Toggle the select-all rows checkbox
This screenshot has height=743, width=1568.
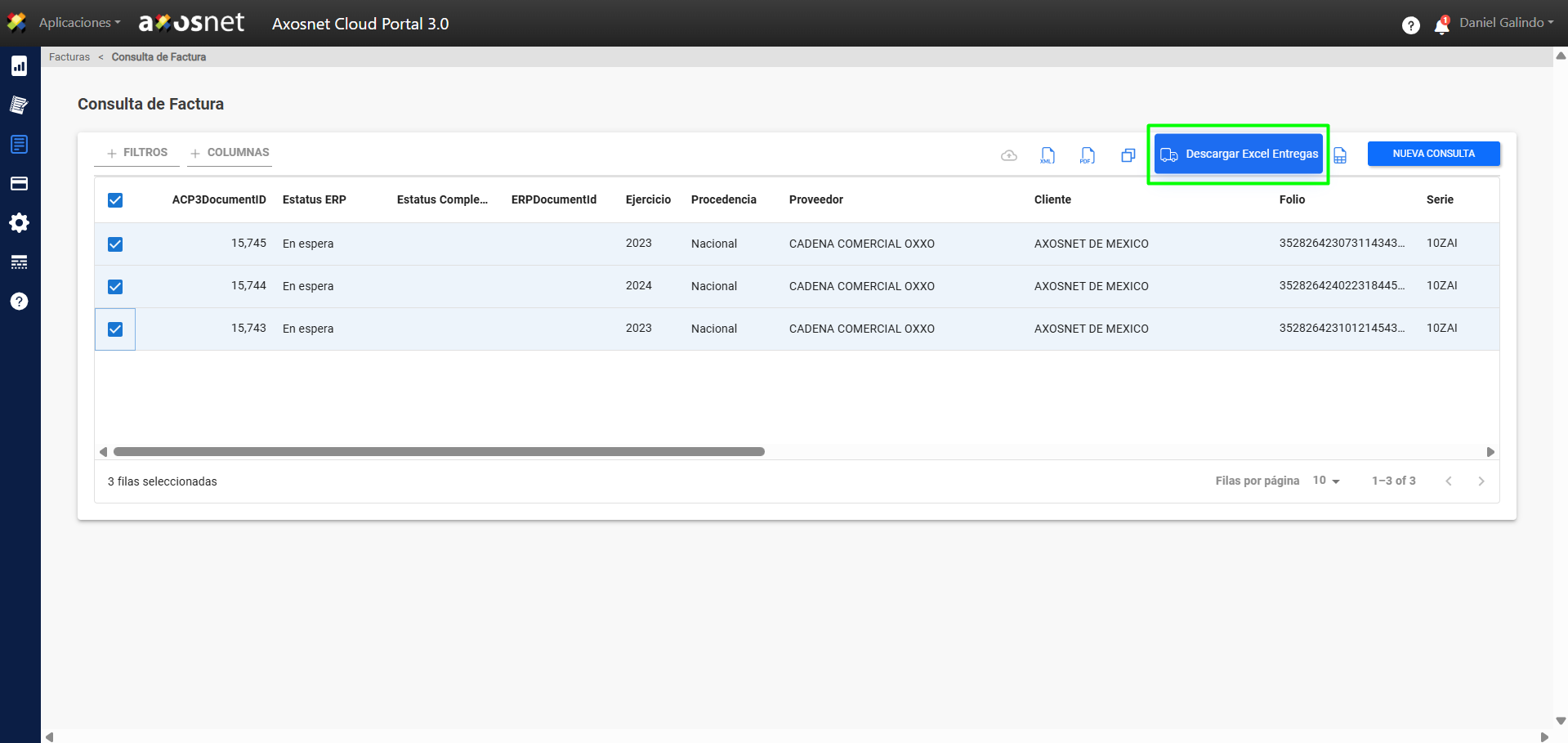point(115,200)
